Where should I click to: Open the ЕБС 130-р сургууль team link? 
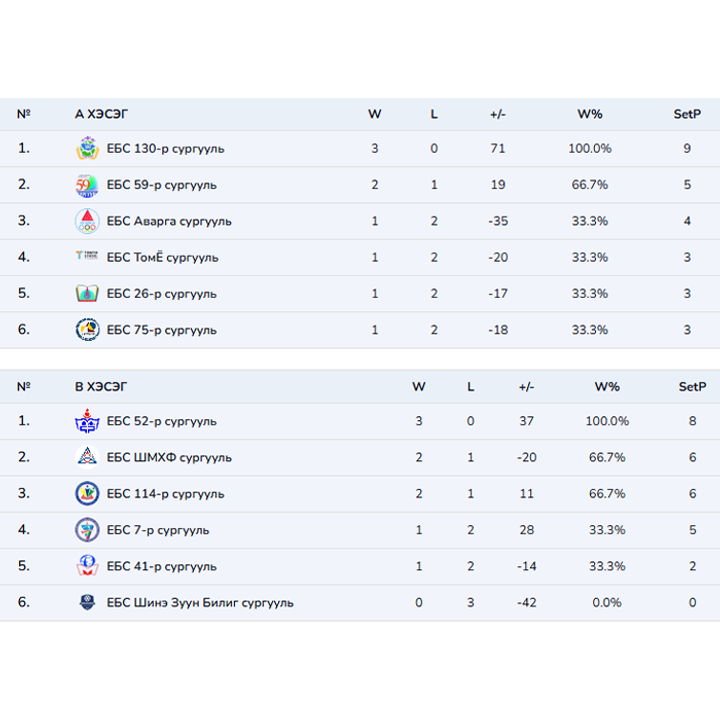click(x=165, y=149)
